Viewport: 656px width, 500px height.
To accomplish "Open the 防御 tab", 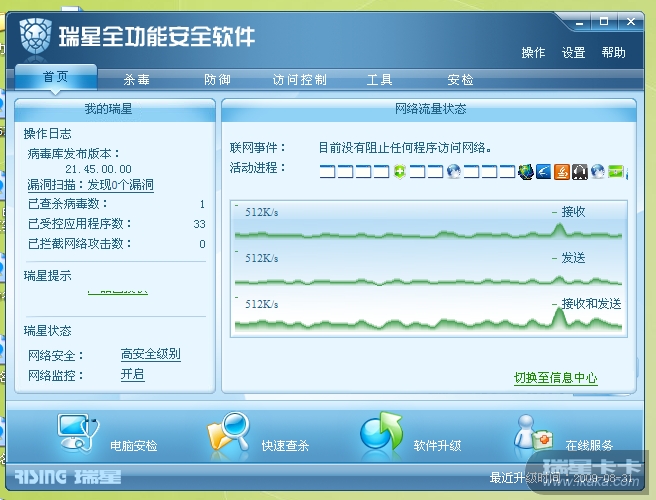I will tap(217, 79).
